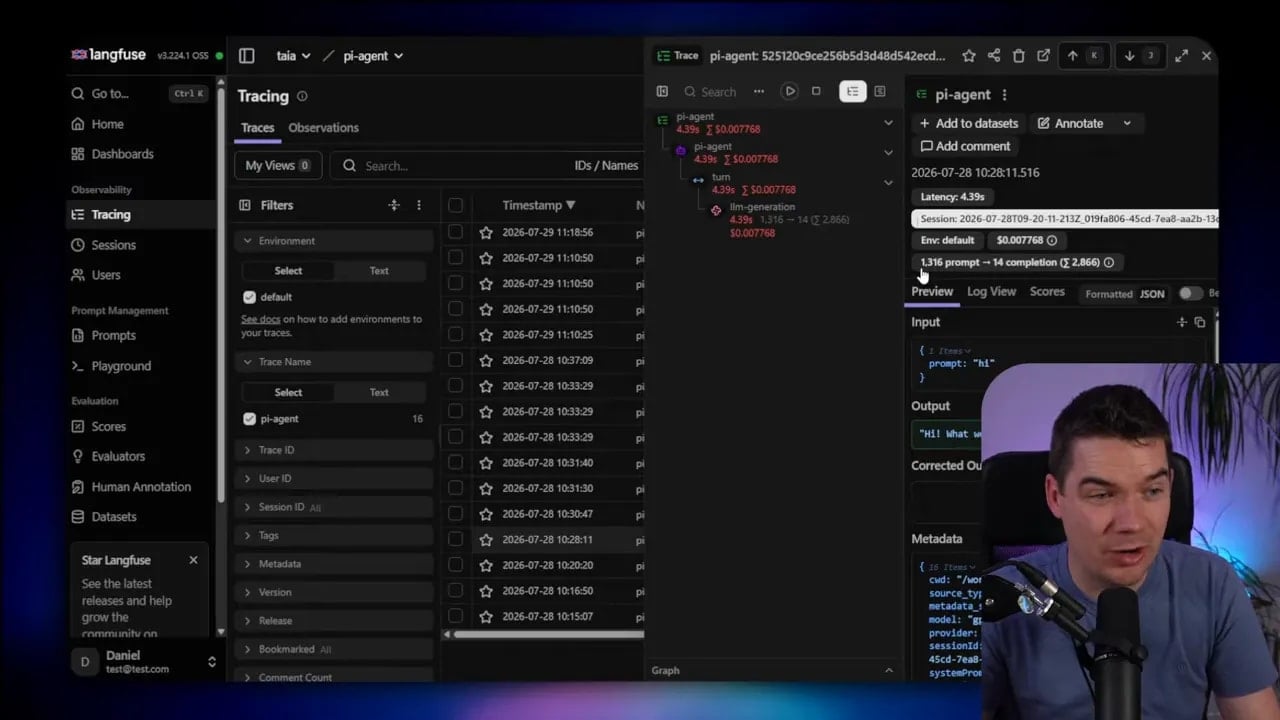This screenshot has width=1280, height=720.
Task: Share the trace via share icon
Action: (994, 56)
